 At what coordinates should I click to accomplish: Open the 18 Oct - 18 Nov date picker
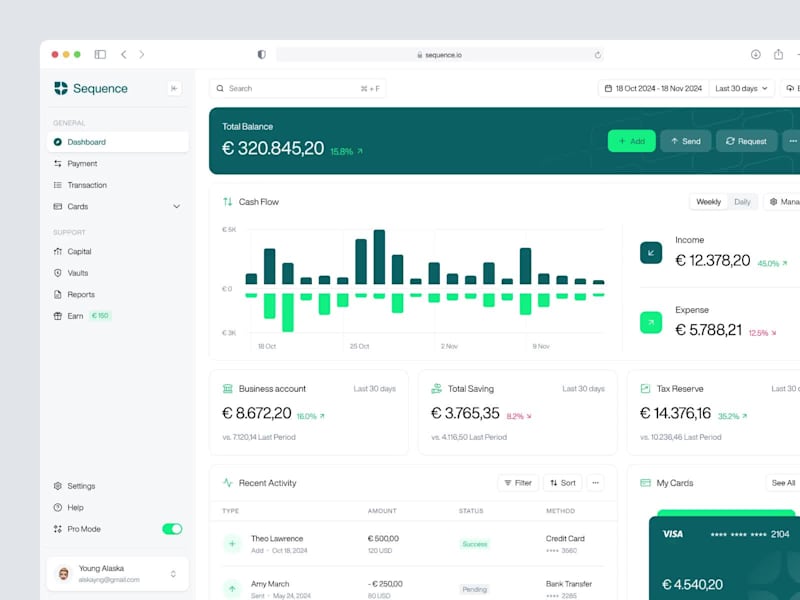tap(662, 88)
